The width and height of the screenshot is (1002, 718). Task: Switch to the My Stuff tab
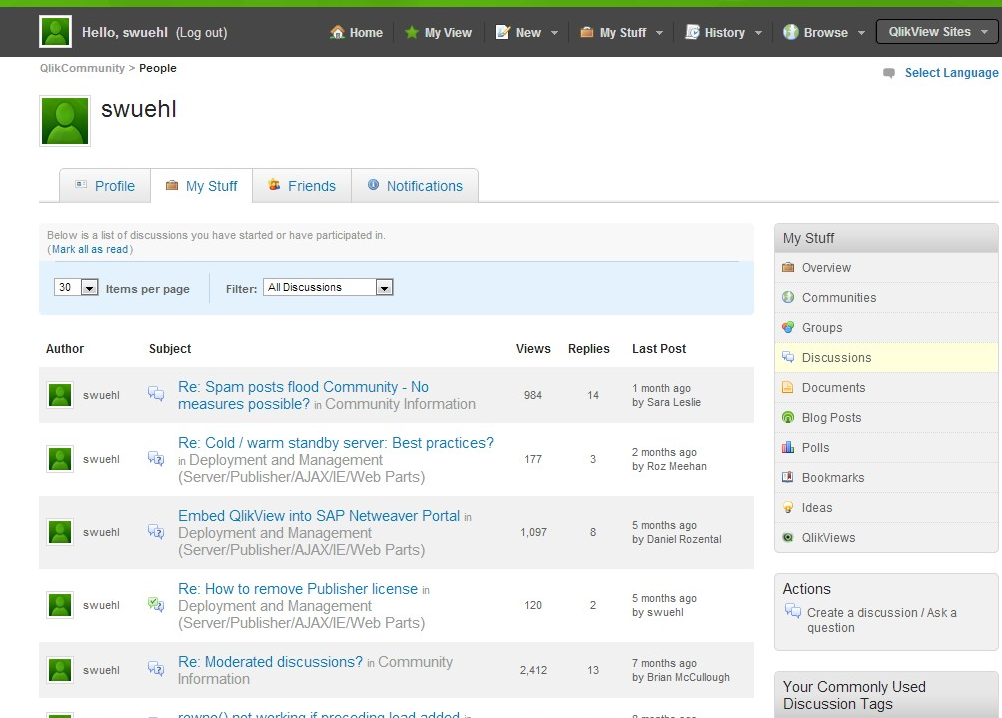201,186
